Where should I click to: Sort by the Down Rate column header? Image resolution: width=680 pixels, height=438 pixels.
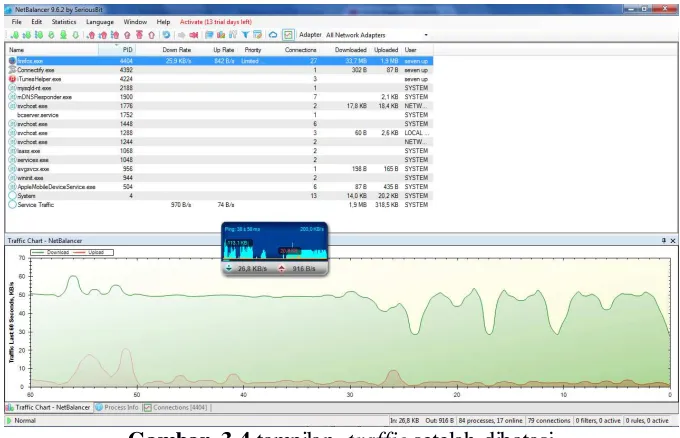[x=163, y=50]
